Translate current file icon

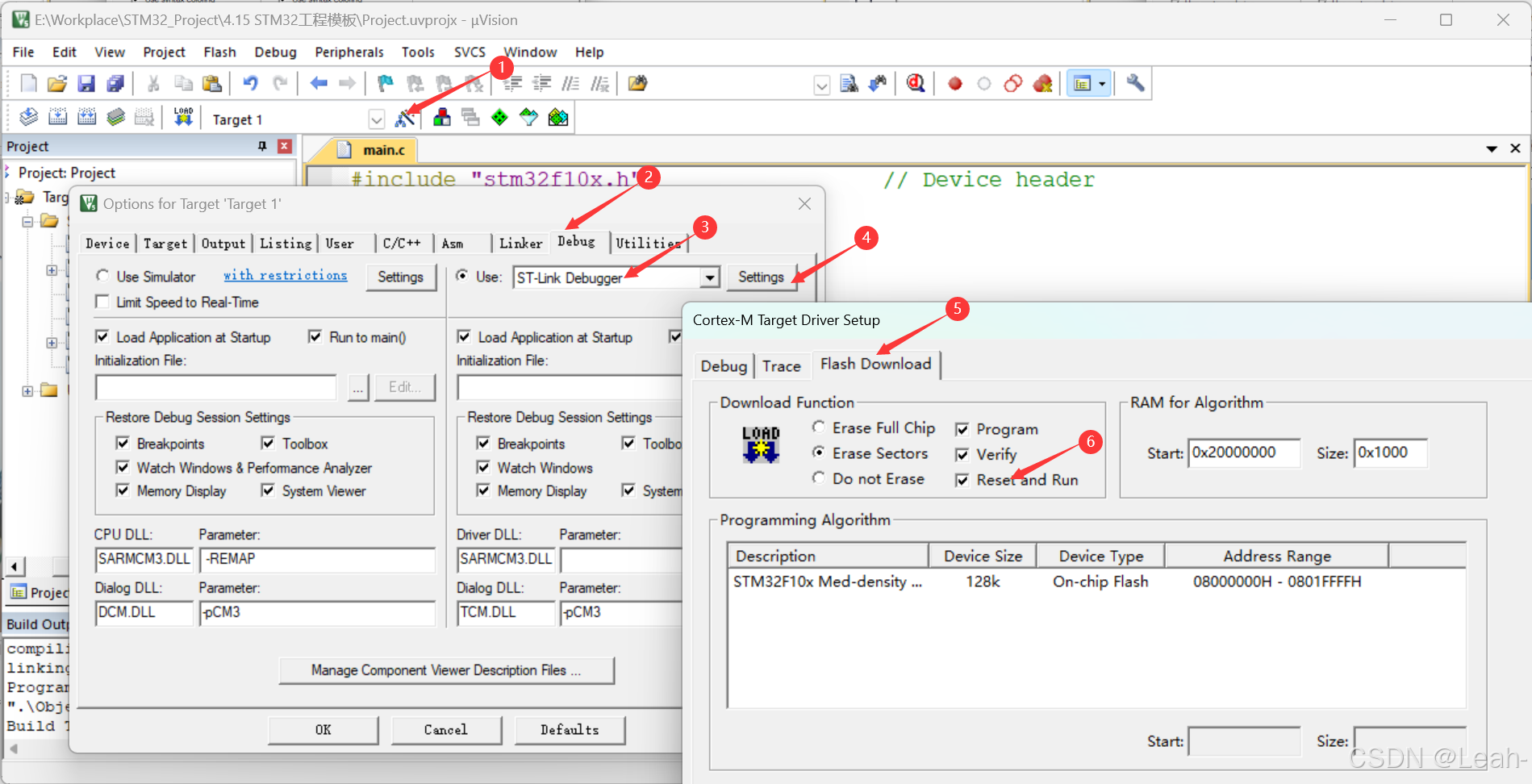click(x=28, y=118)
